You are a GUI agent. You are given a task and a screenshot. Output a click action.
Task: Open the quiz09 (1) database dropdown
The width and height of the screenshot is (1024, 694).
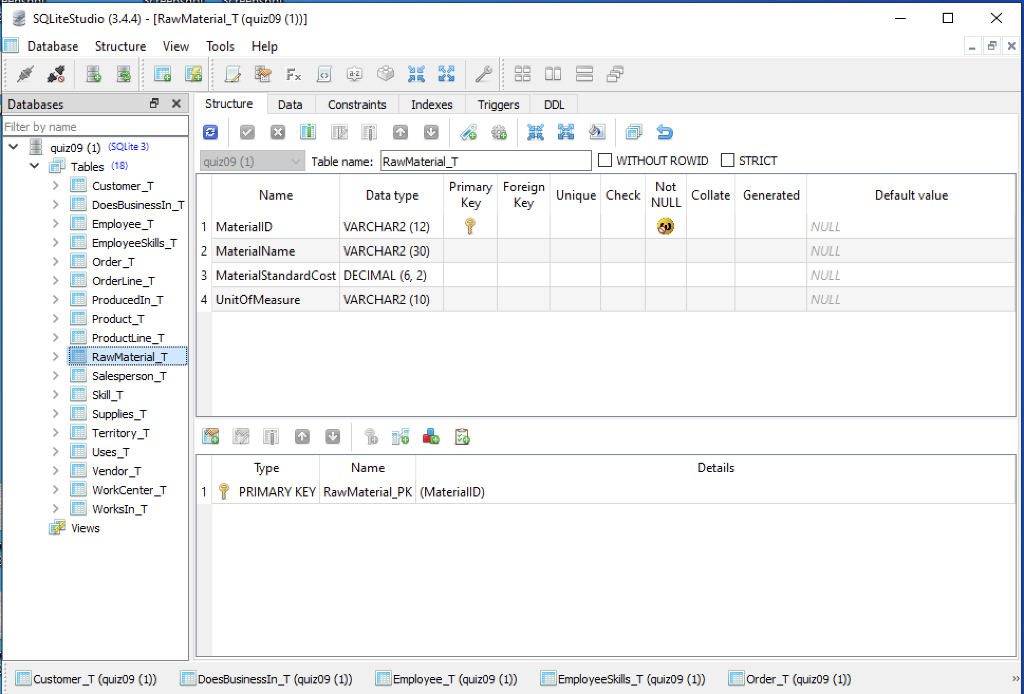pos(251,161)
